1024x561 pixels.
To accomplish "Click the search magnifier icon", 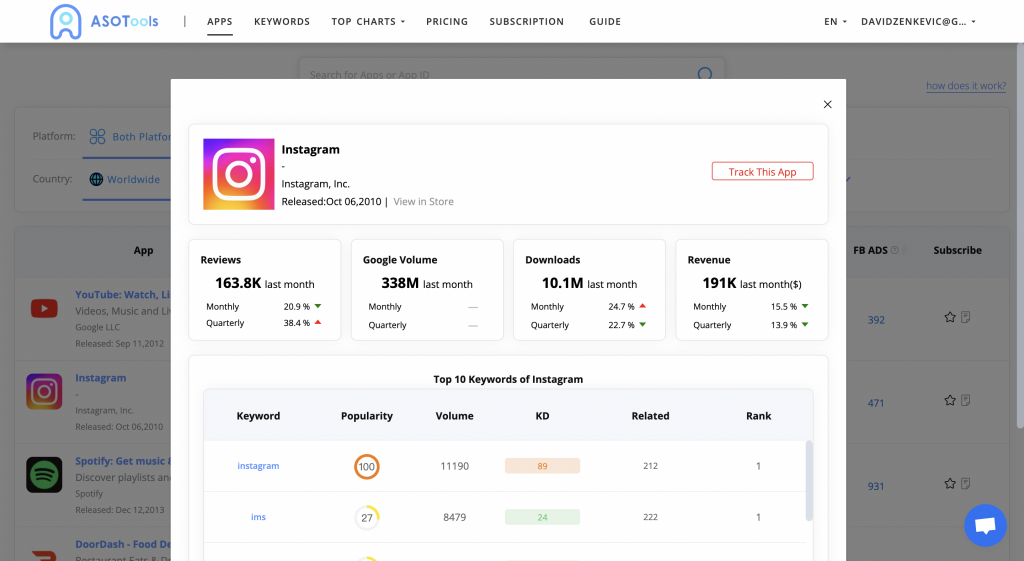I will coord(705,74).
